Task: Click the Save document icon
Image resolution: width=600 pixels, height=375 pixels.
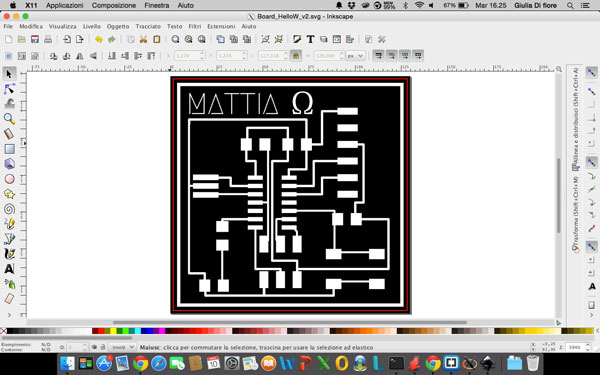Action: click(x=35, y=39)
